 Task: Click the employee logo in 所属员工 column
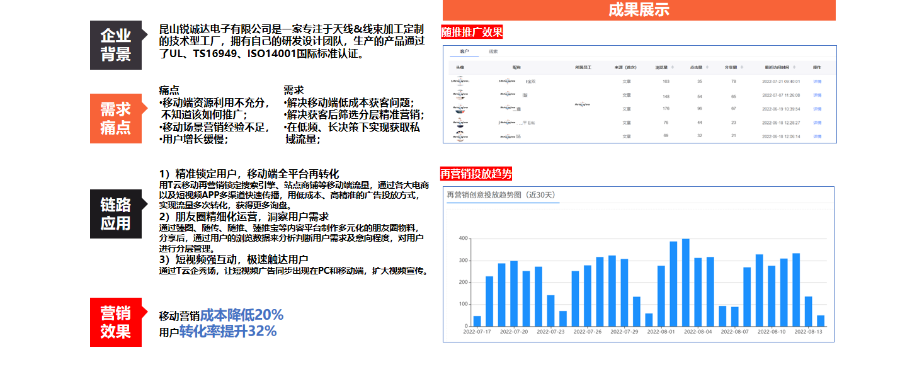pyautogui.click(x=583, y=105)
